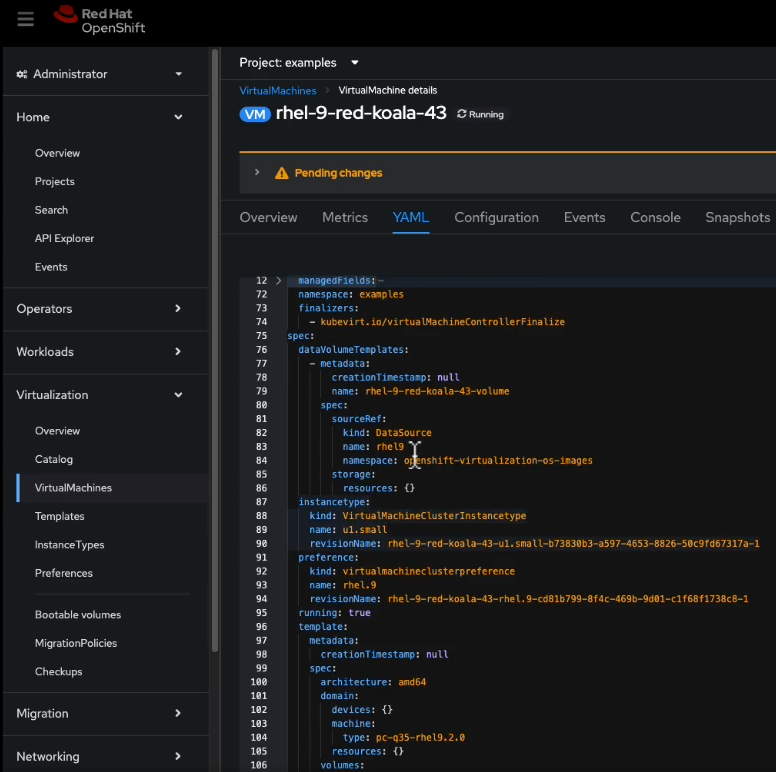Click line number 75 in the gutter
The height and width of the screenshot is (772, 776).
(261, 336)
